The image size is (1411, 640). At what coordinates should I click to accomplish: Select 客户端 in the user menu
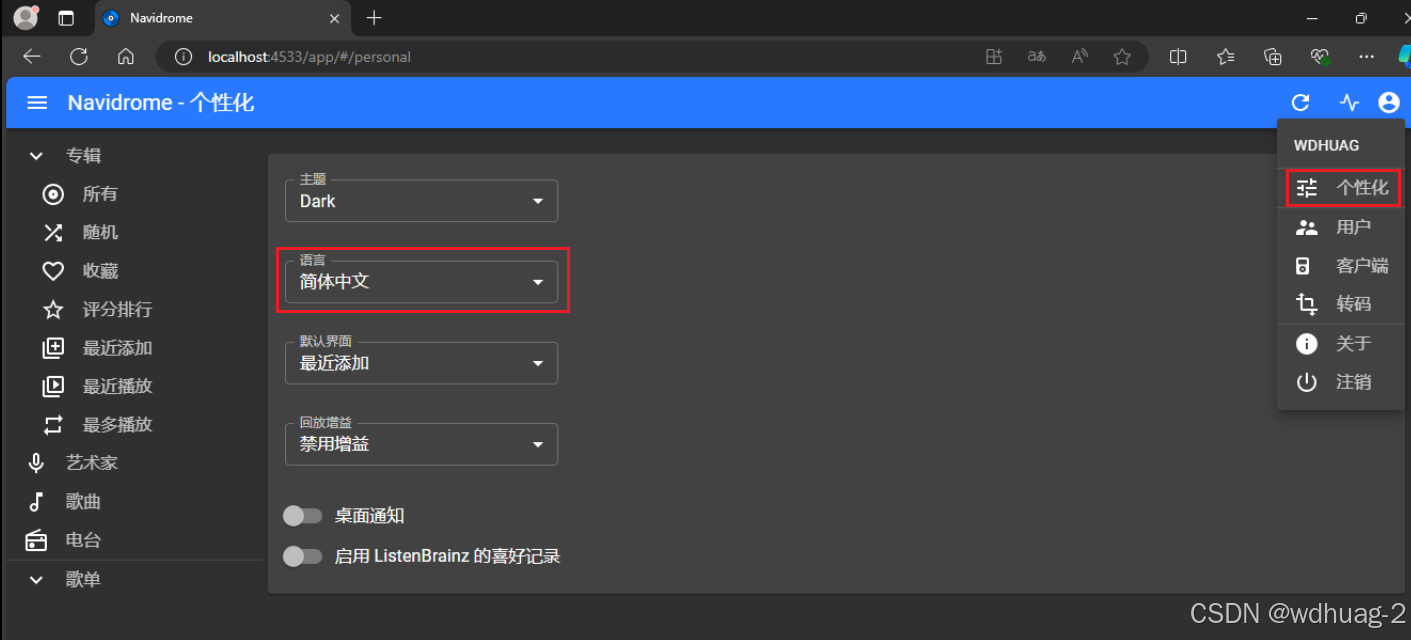point(1341,266)
